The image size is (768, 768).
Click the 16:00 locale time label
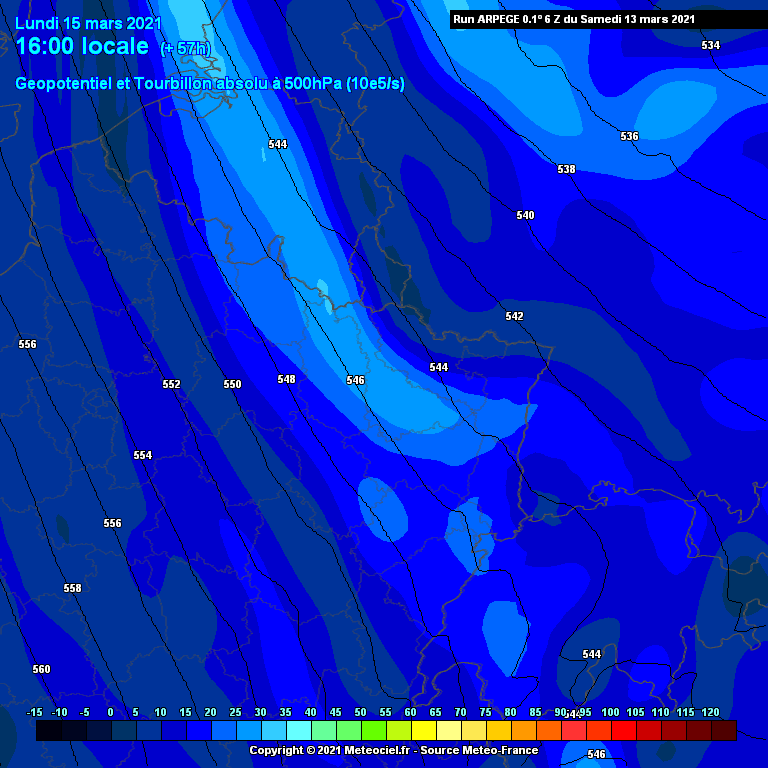coord(82,47)
